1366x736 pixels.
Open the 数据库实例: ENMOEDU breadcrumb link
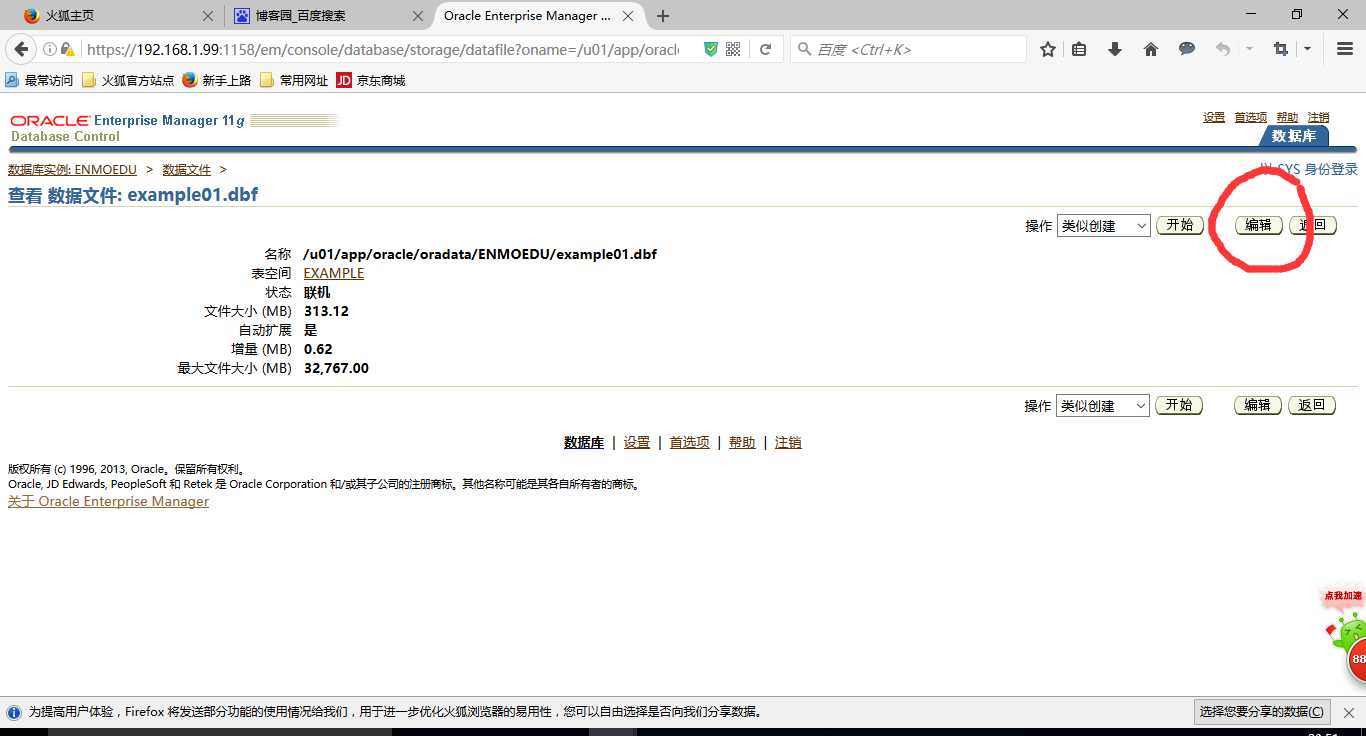[x=72, y=170]
